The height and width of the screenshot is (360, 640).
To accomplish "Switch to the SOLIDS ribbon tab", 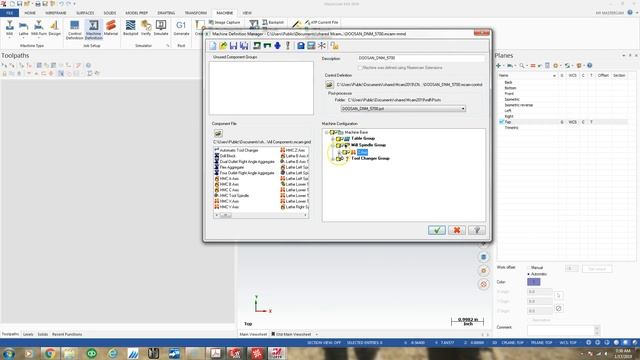I will 110,13.
